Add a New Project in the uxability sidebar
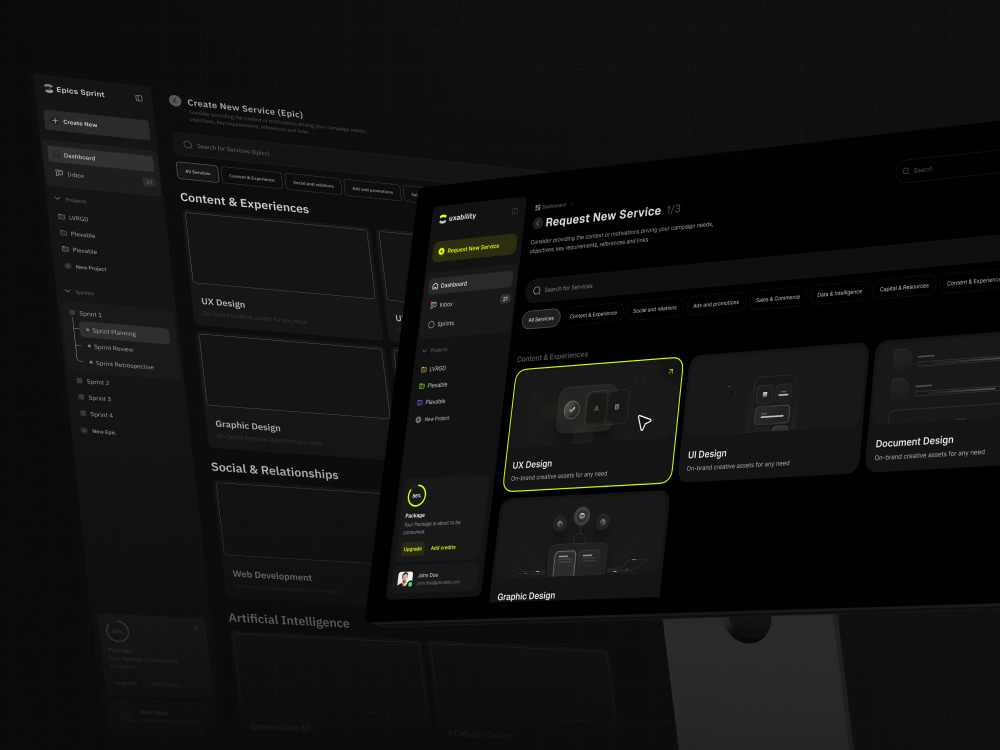 coord(432,419)
